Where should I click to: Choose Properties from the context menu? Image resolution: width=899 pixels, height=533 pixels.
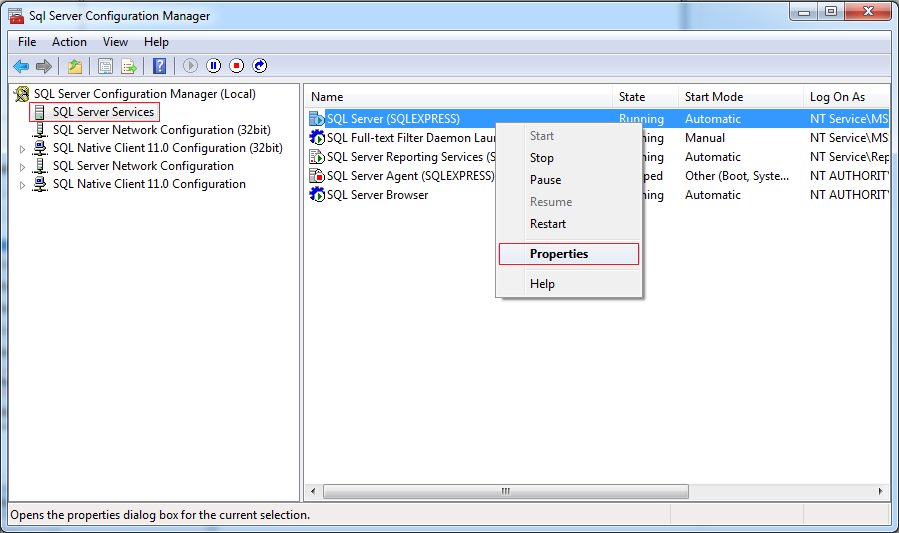[569, 254]
